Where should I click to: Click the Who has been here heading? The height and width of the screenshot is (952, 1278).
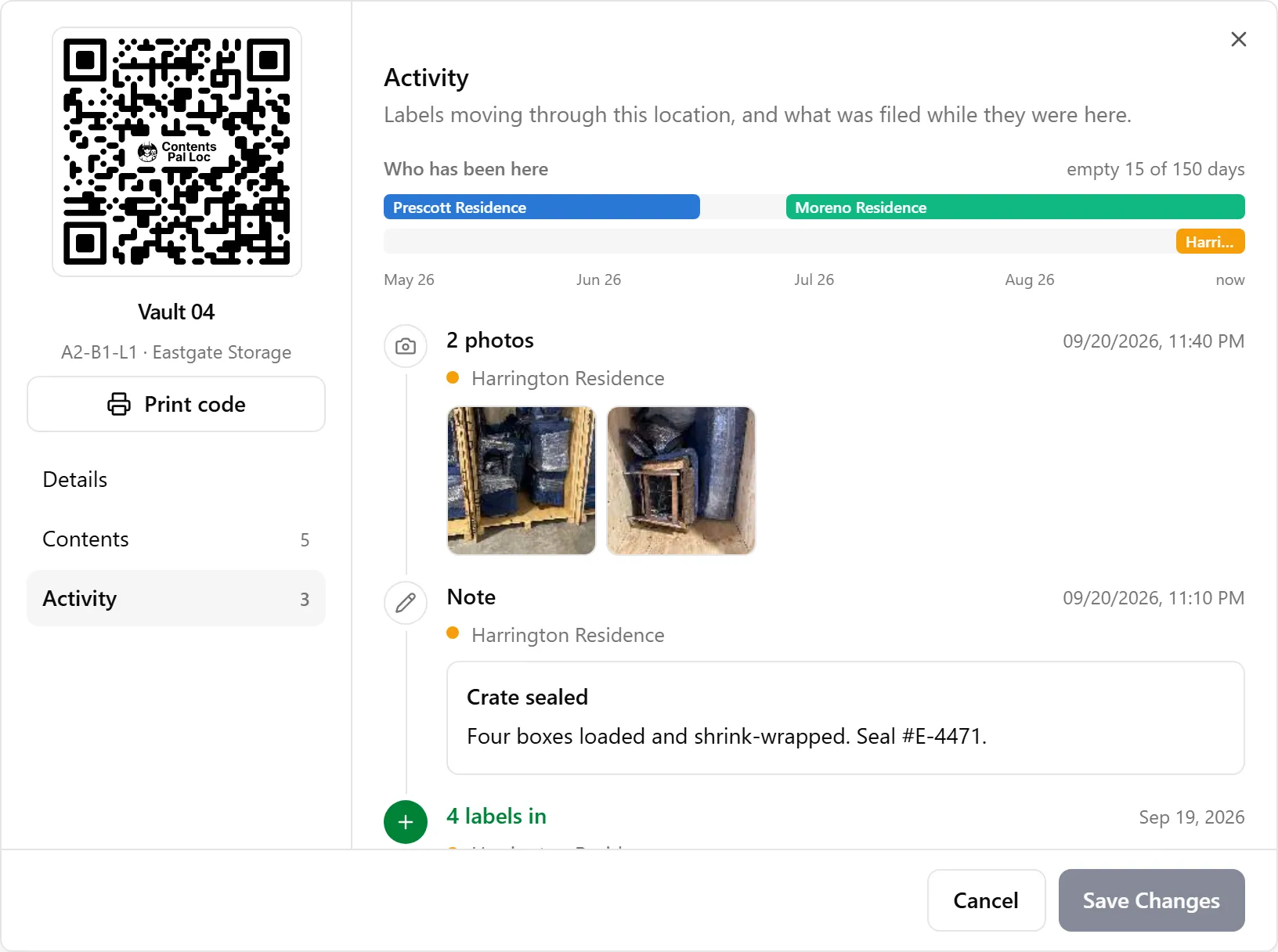tap(466, 169)
